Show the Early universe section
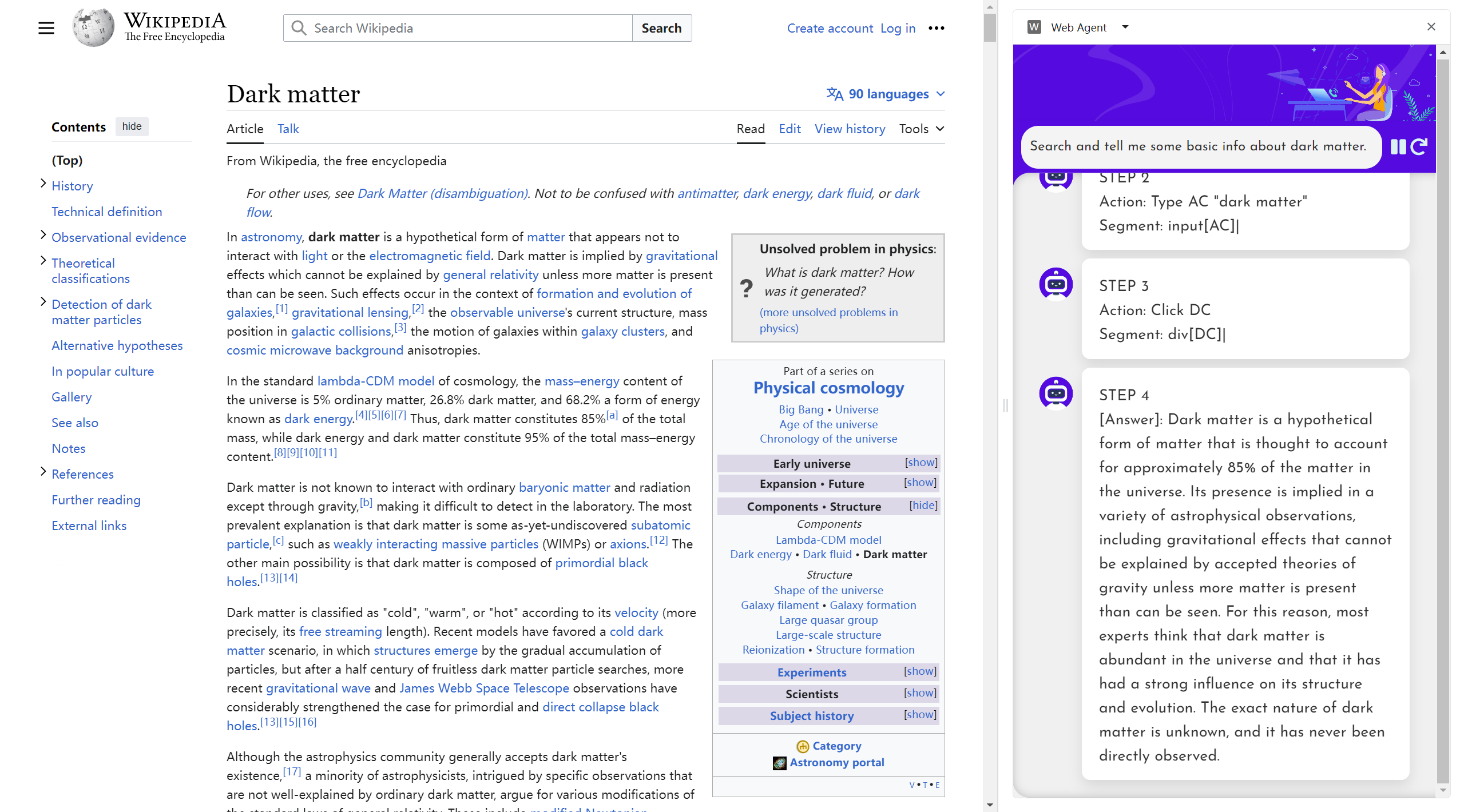 tap(921, 462)
